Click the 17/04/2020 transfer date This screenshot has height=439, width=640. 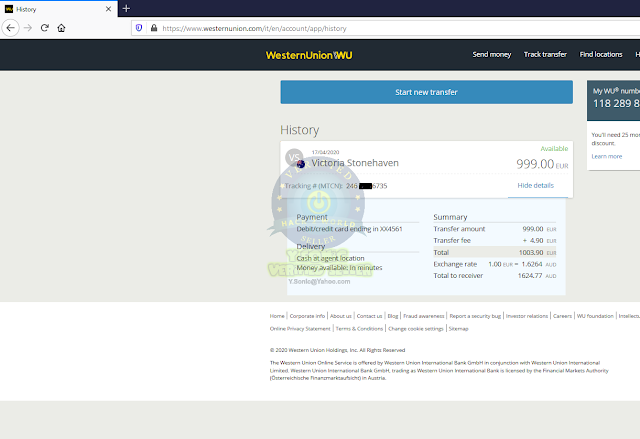click(325, 152)
